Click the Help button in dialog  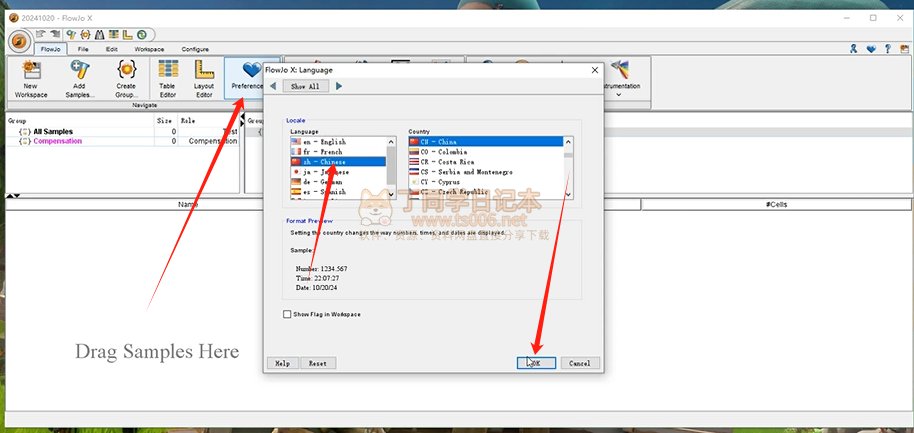[x=282, y=363]
